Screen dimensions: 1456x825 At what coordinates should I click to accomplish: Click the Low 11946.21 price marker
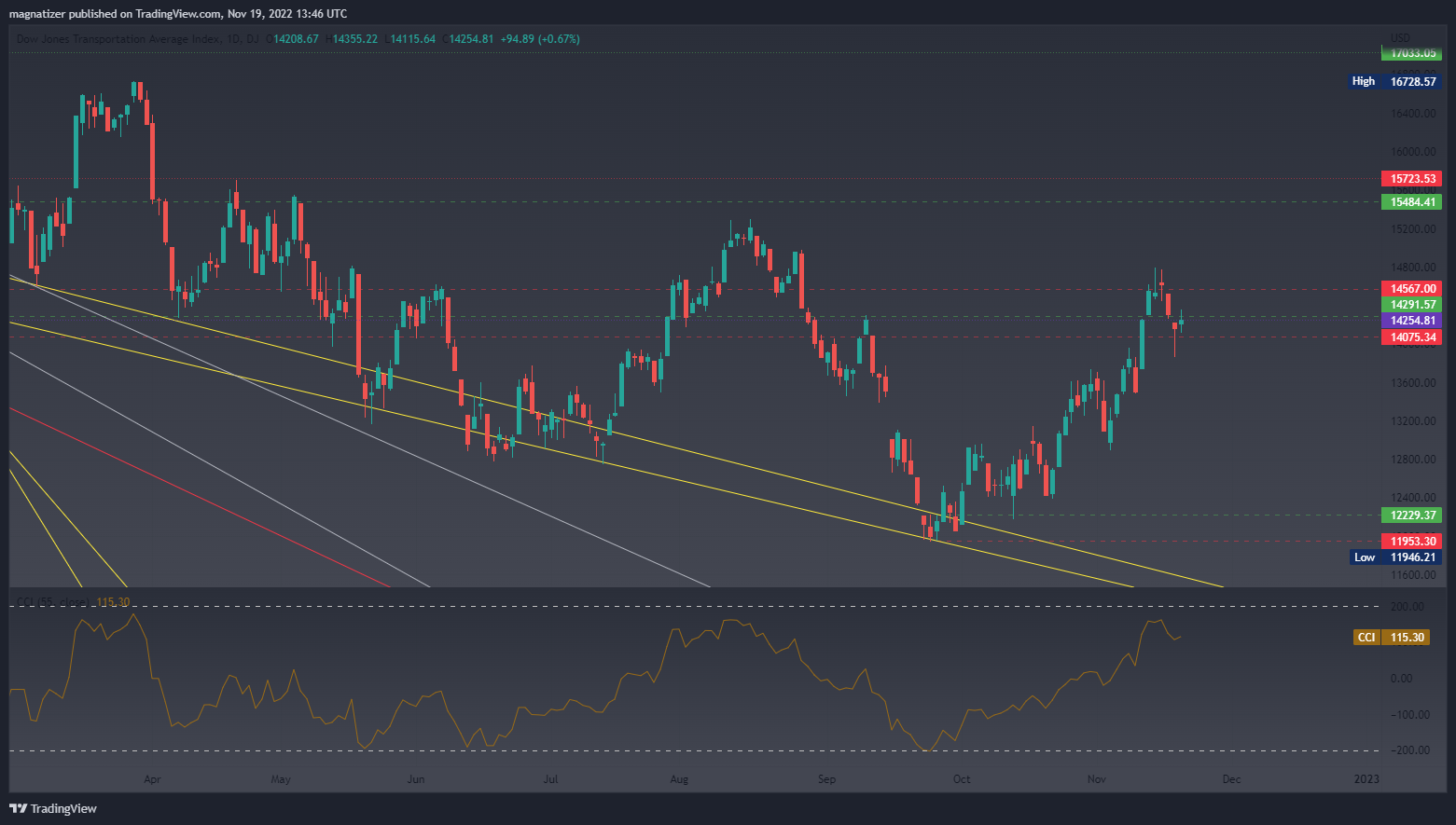pos(1395,557)
